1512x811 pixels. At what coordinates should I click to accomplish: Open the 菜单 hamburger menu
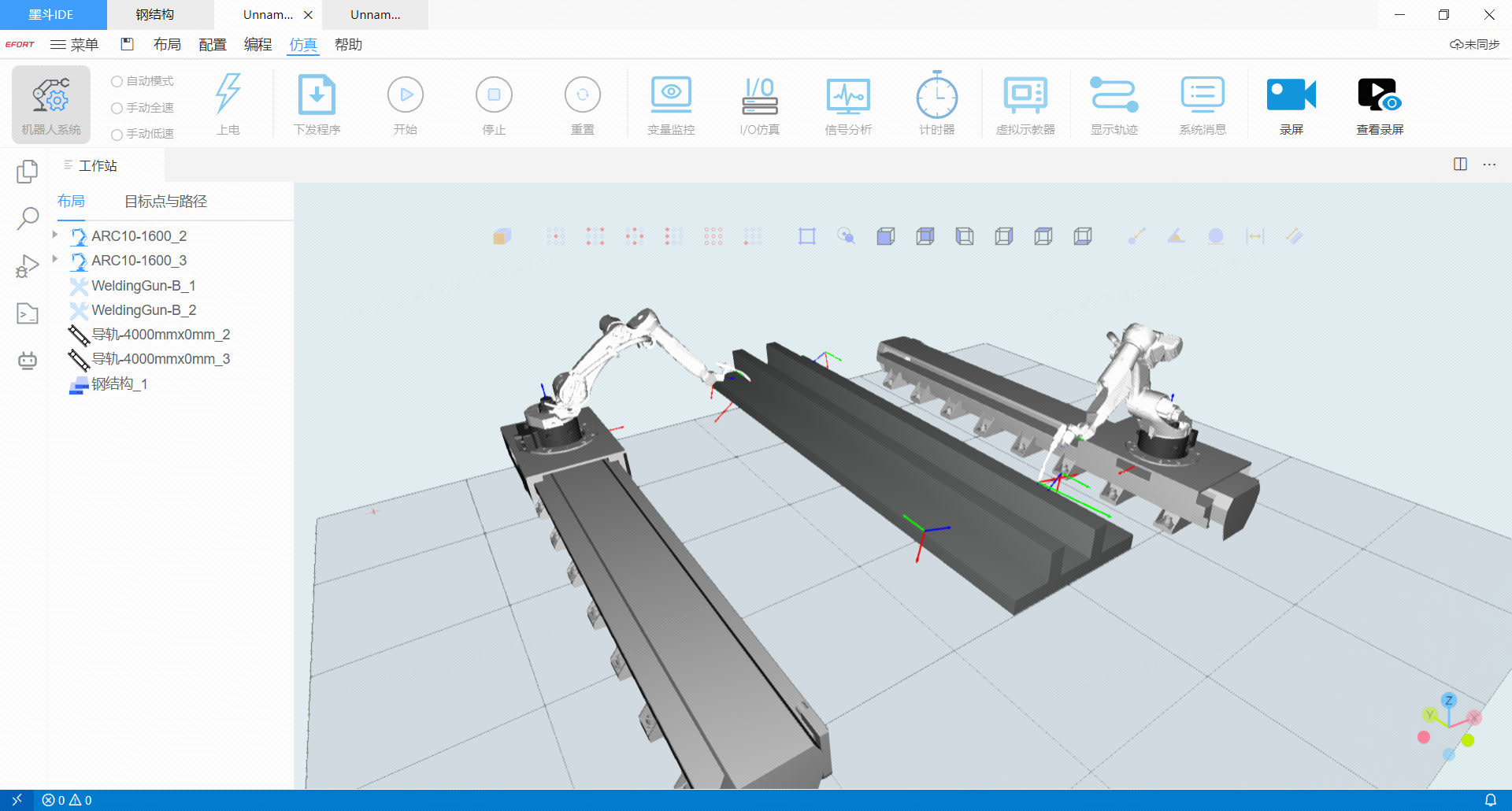(74, 45)
